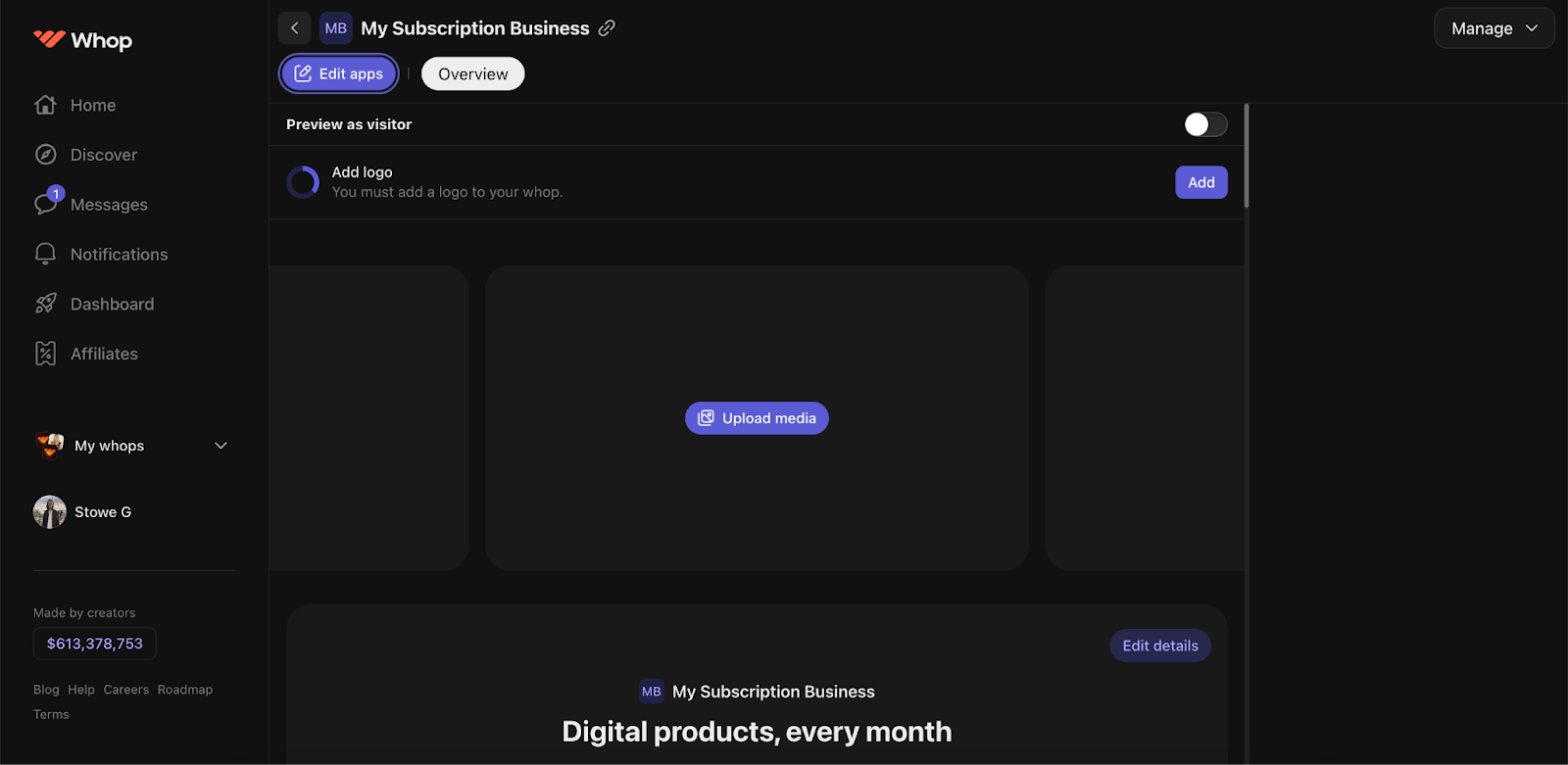Open the Manage dropdown menu
Viewport: 1568px width, 765px height.
1494,27
